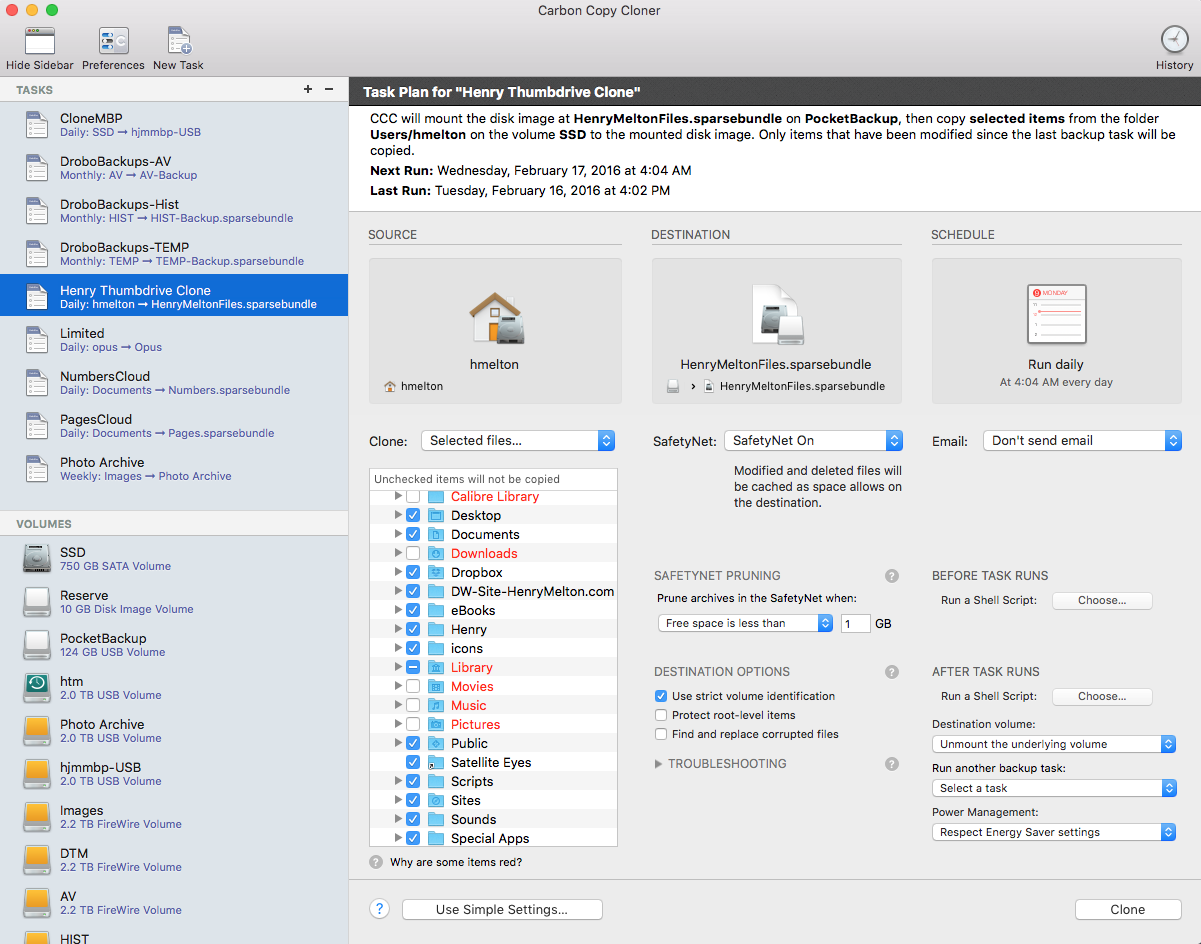The width and height of the screenshot is (1201, 944).
Task: Click SafetyNet Pruning help question mark
Action: click(x=892, y=576)
